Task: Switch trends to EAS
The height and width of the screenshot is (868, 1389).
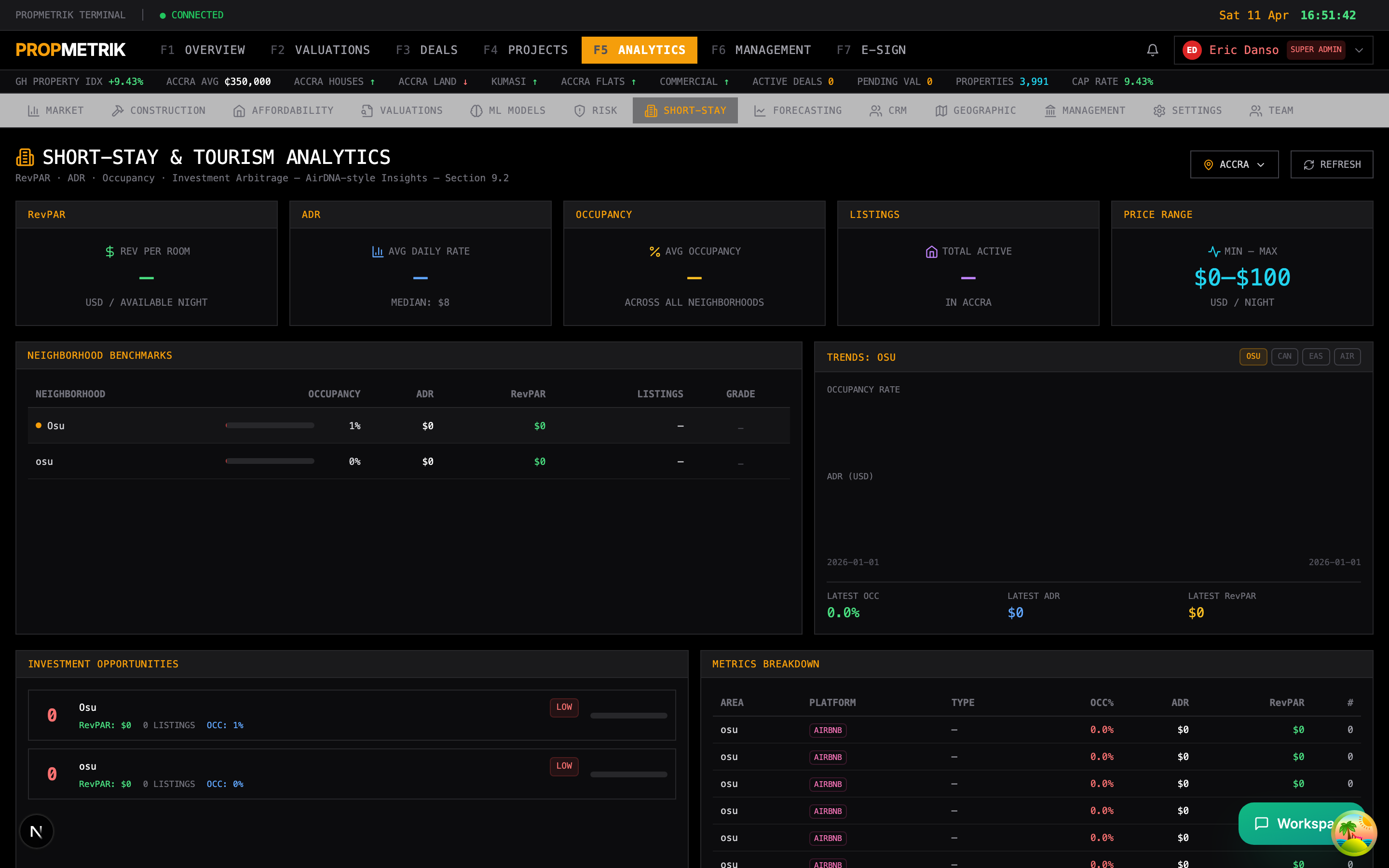Action: click(1316, 356)
